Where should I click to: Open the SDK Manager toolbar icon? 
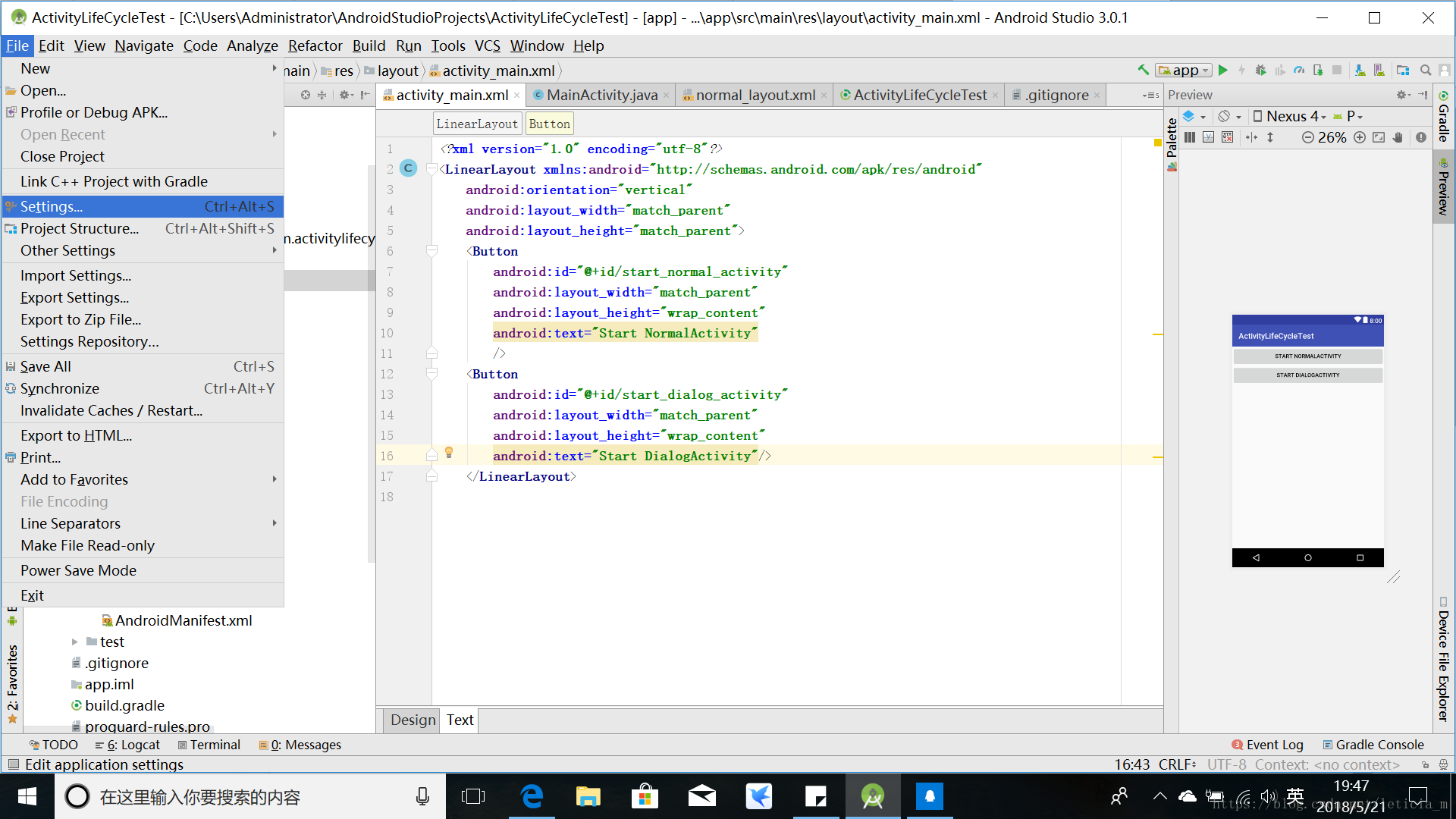1360,70
